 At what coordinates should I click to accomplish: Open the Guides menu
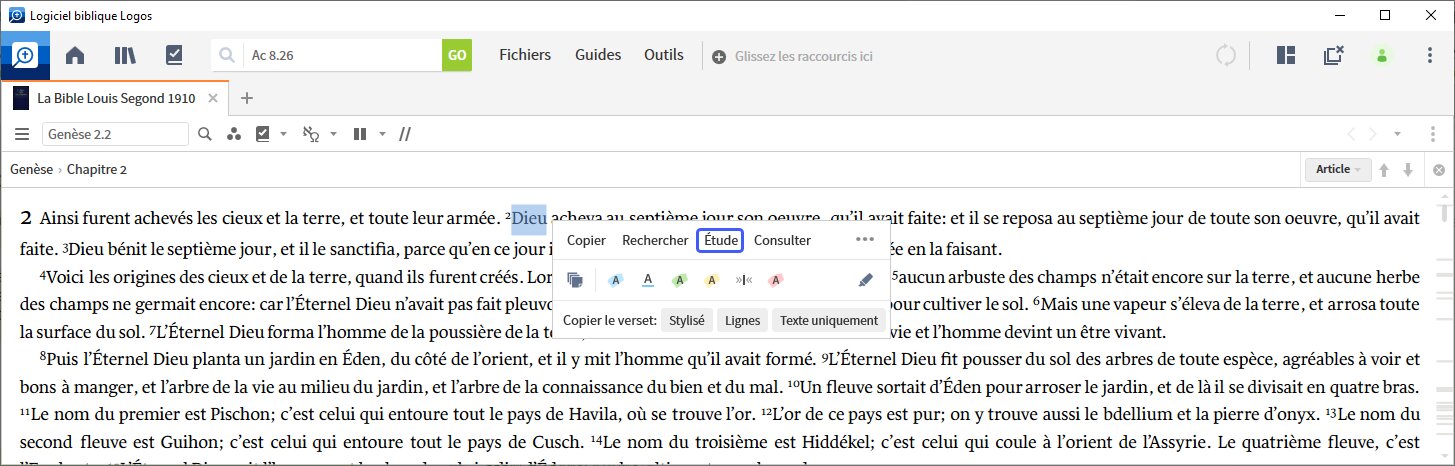pos(598,55)
